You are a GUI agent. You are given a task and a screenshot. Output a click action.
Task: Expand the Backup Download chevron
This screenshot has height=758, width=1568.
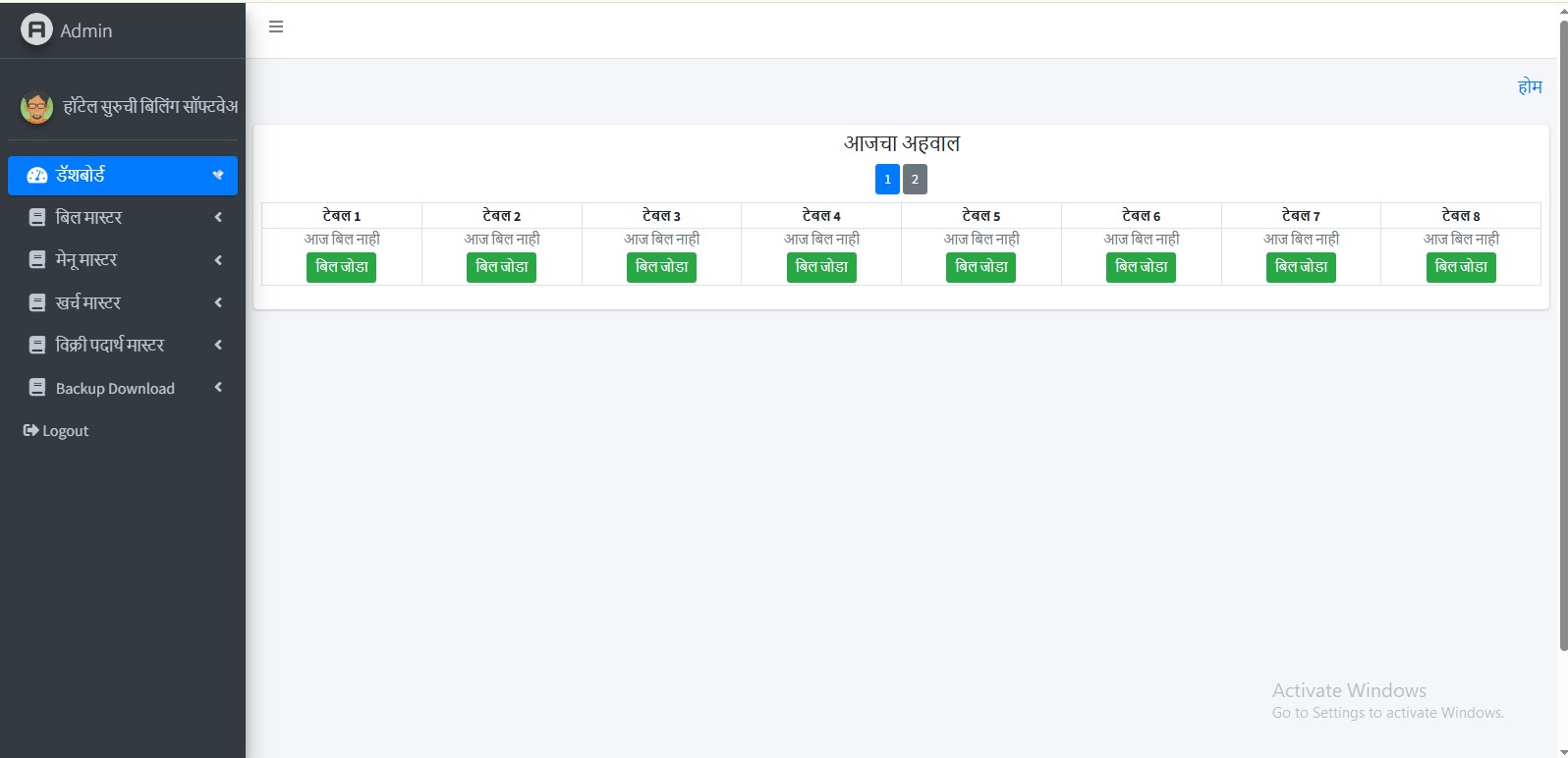pos(218,388)
